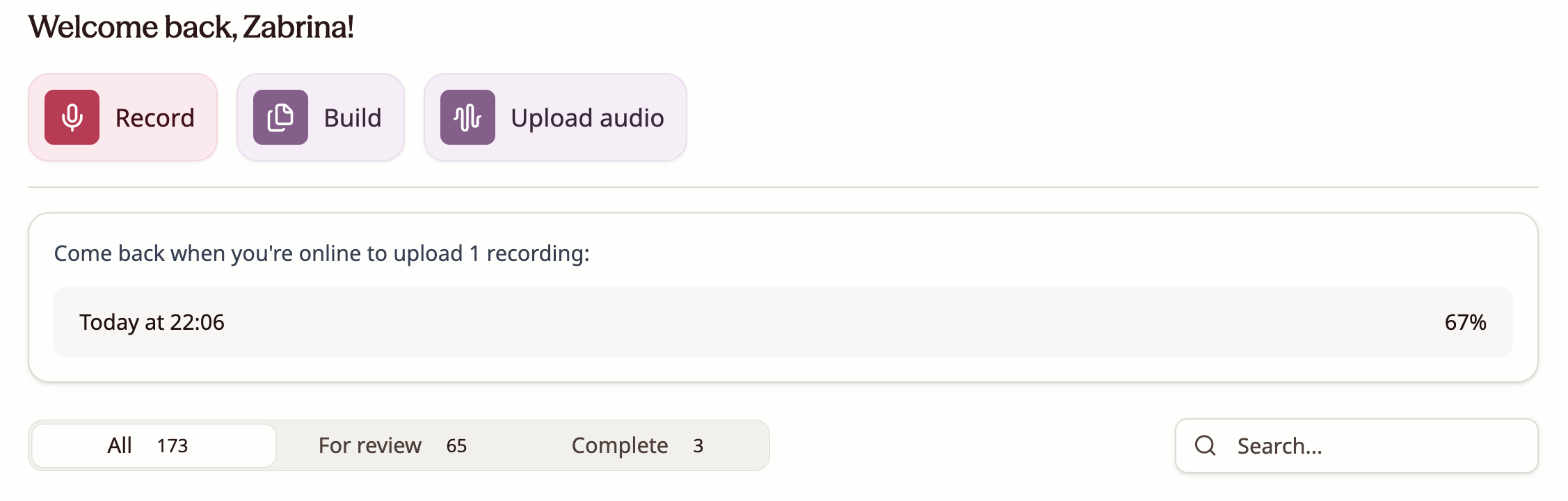Click the 173 count badge on All
Viewport: 1568px width, 501px height.
(173, 445)
